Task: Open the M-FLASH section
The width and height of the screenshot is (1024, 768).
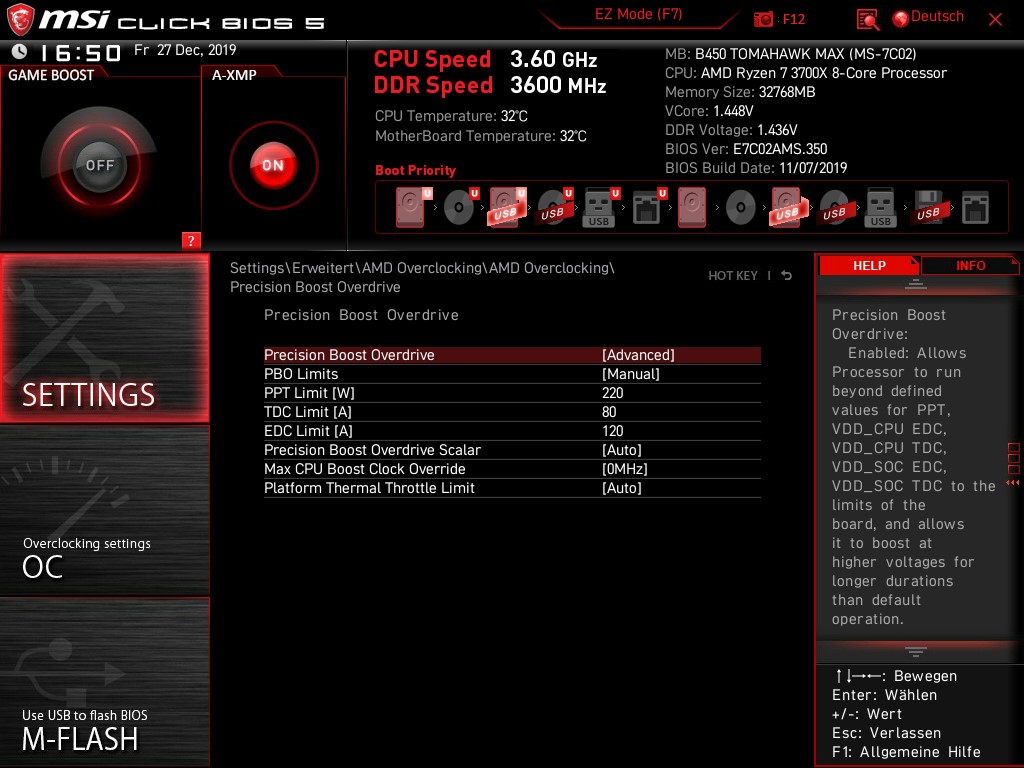Action: pyautogui.click(x=104, y=682)
